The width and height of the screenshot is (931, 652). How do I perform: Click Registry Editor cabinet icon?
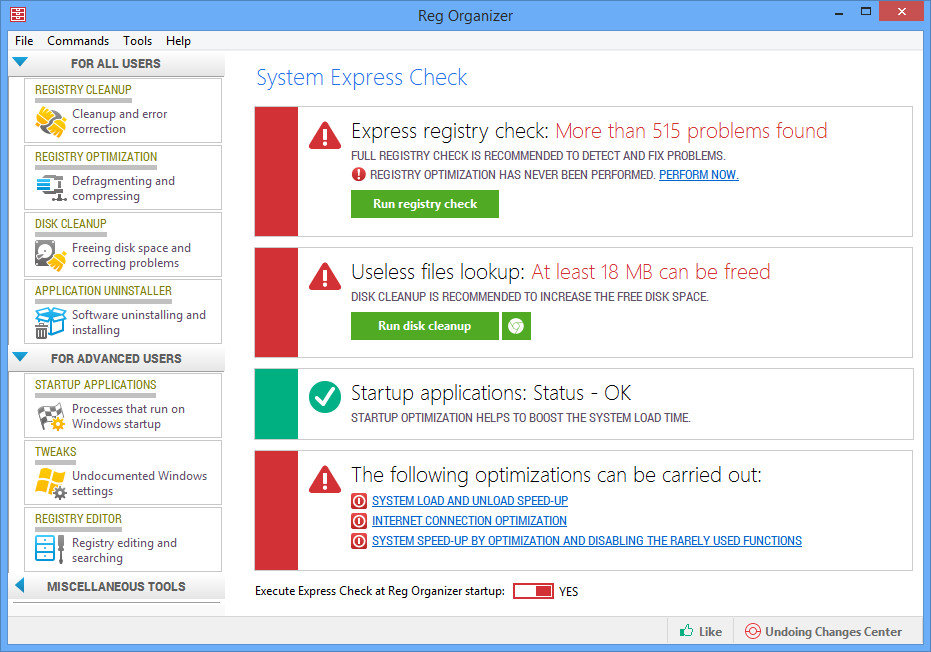[49, 549]
